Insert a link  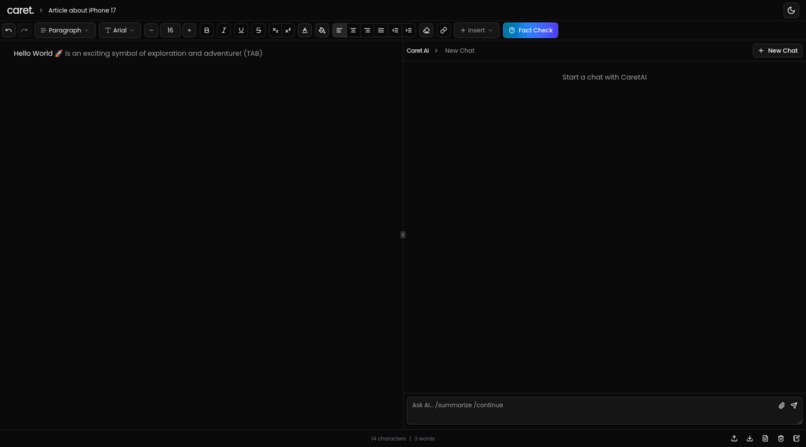tap(444, 30)
